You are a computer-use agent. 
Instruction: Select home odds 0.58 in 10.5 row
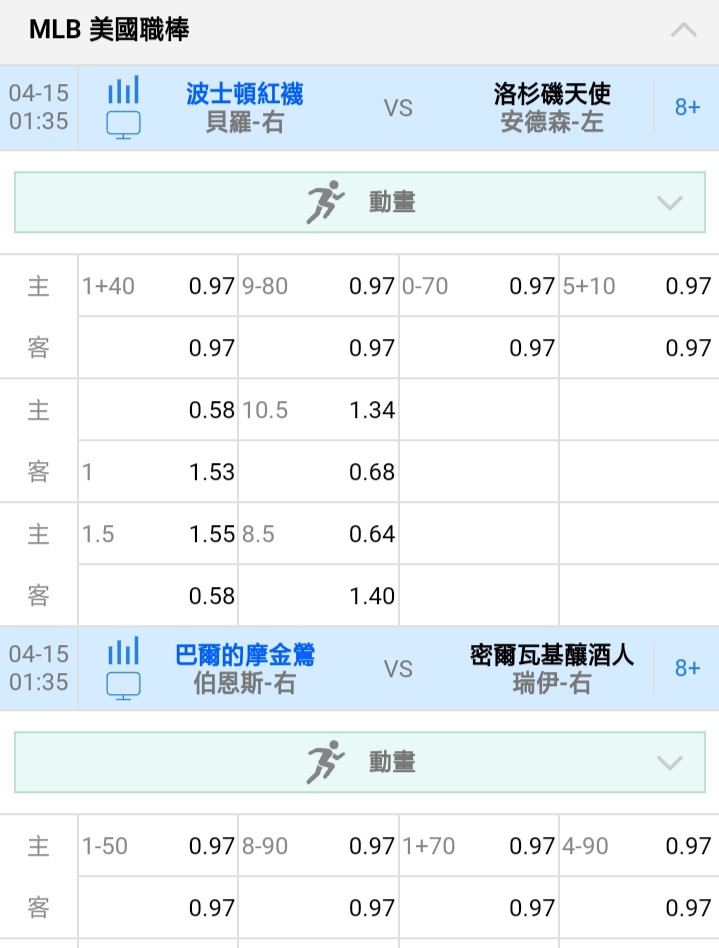[158, 410]
